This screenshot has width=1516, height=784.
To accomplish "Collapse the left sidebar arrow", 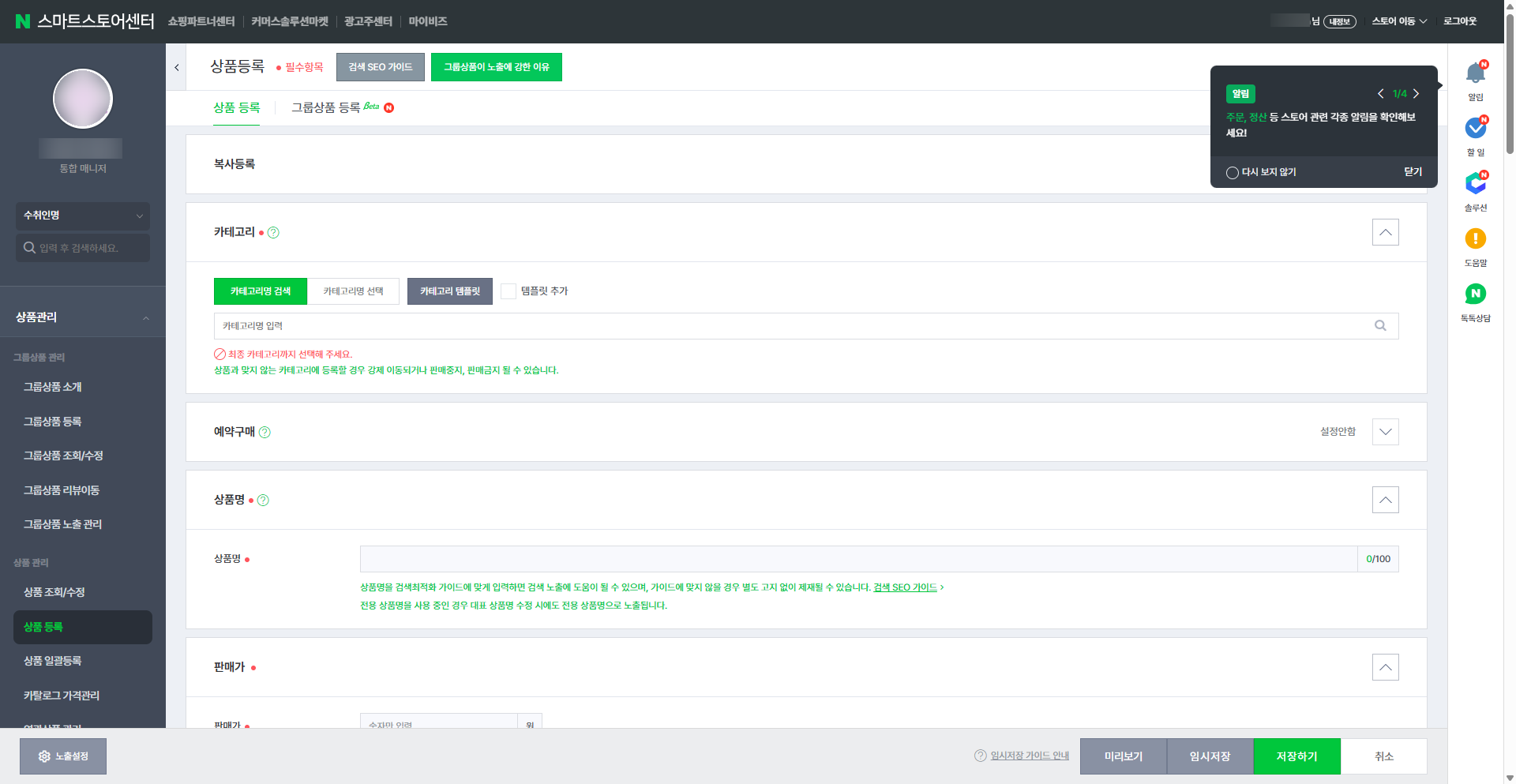I will click(x=177, y=67).
